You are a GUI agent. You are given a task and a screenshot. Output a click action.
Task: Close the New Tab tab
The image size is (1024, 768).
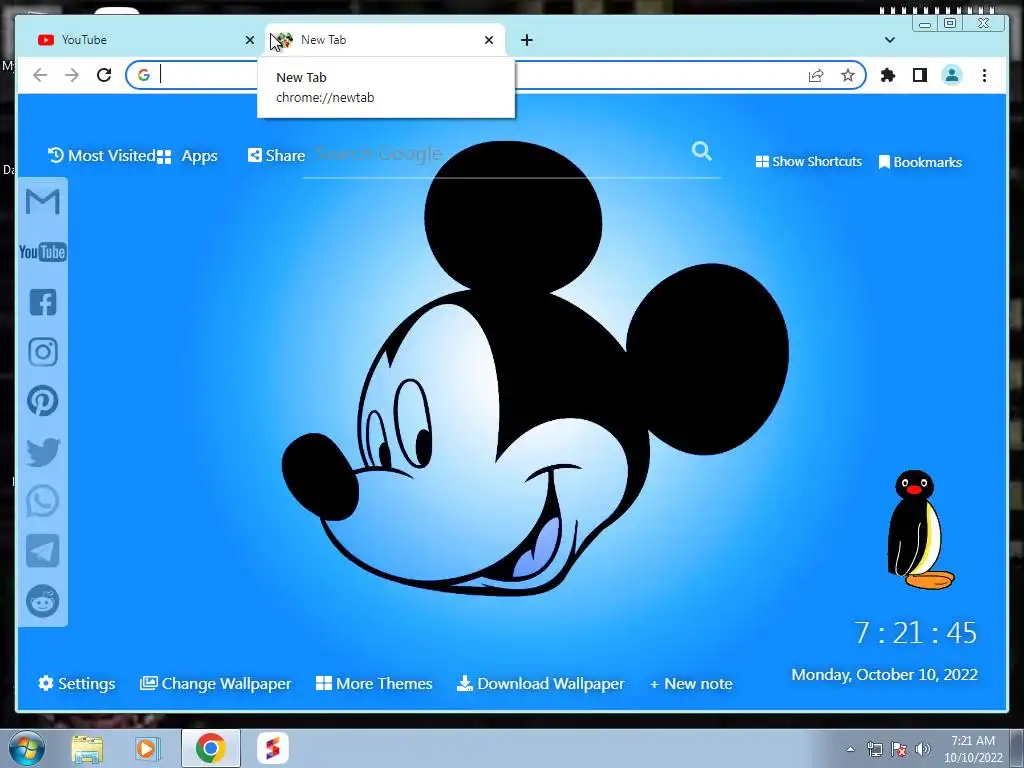[x=488, y=40]
